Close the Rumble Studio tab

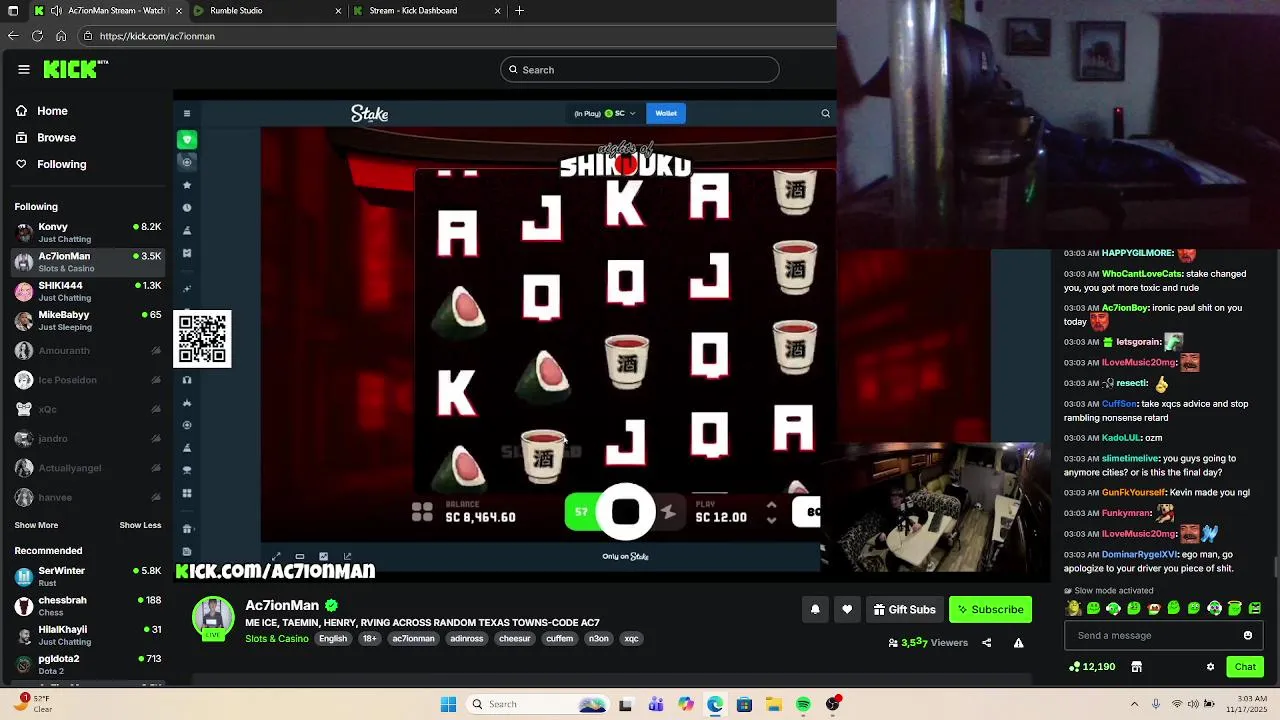pyautogui.click(x=338, y=11)
